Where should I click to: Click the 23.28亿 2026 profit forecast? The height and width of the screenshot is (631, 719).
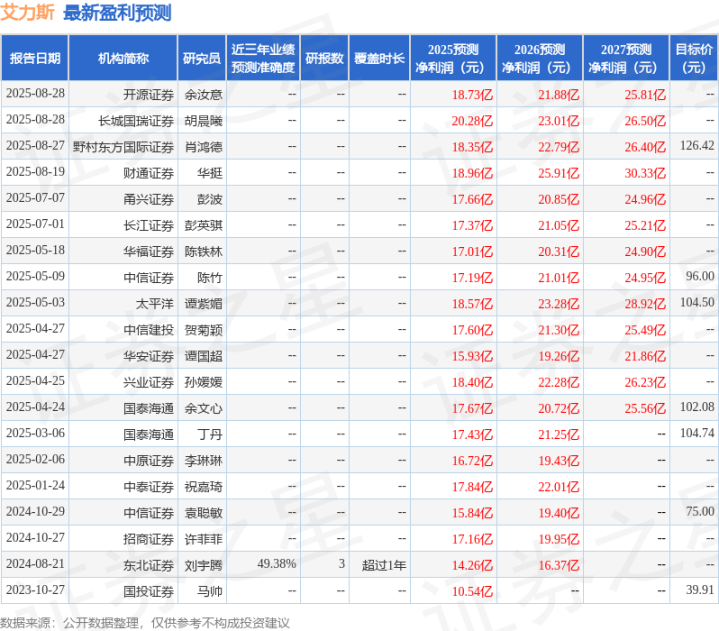[559, 304]
